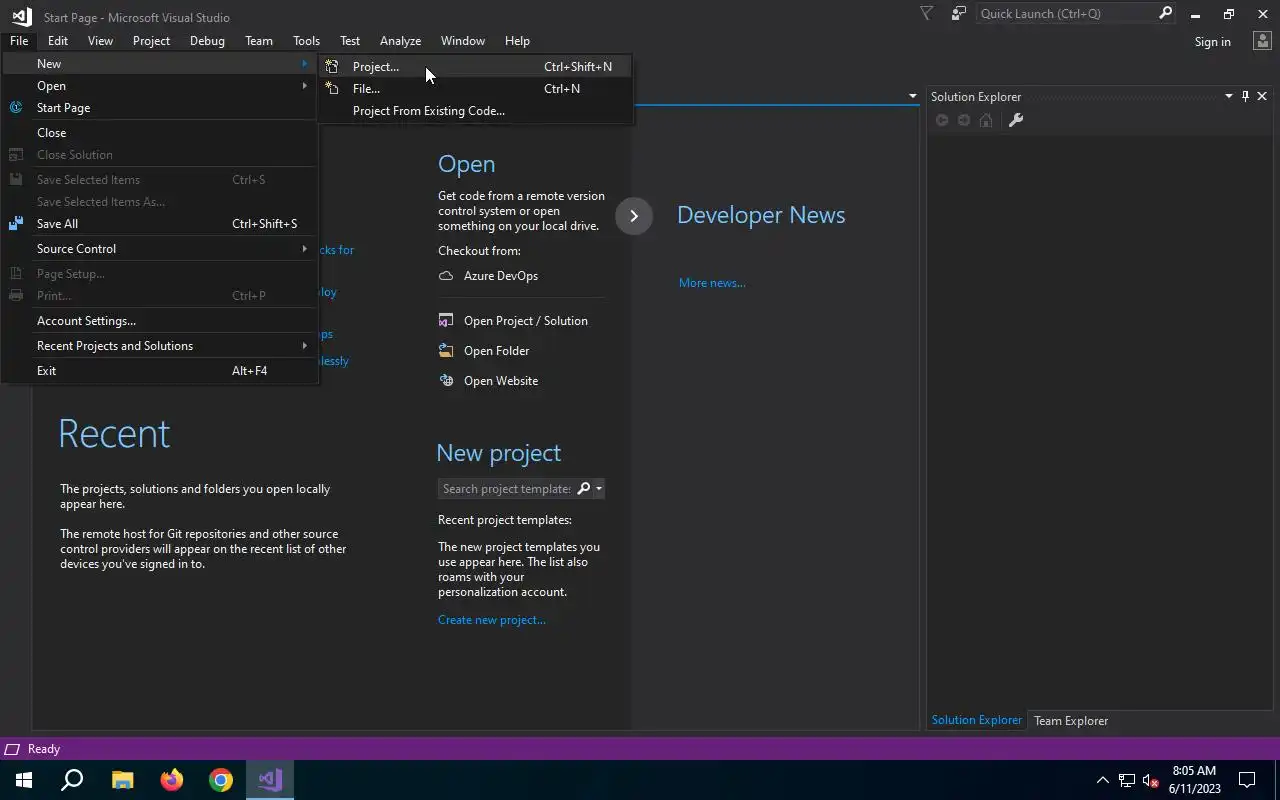Open Account Settings... from File menu

[x=160, y=321]
